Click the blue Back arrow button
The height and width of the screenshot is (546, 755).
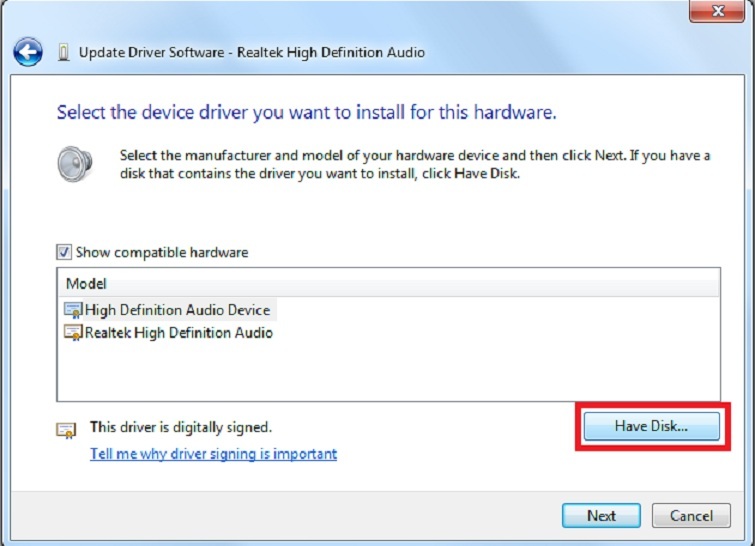pos(29,51)
